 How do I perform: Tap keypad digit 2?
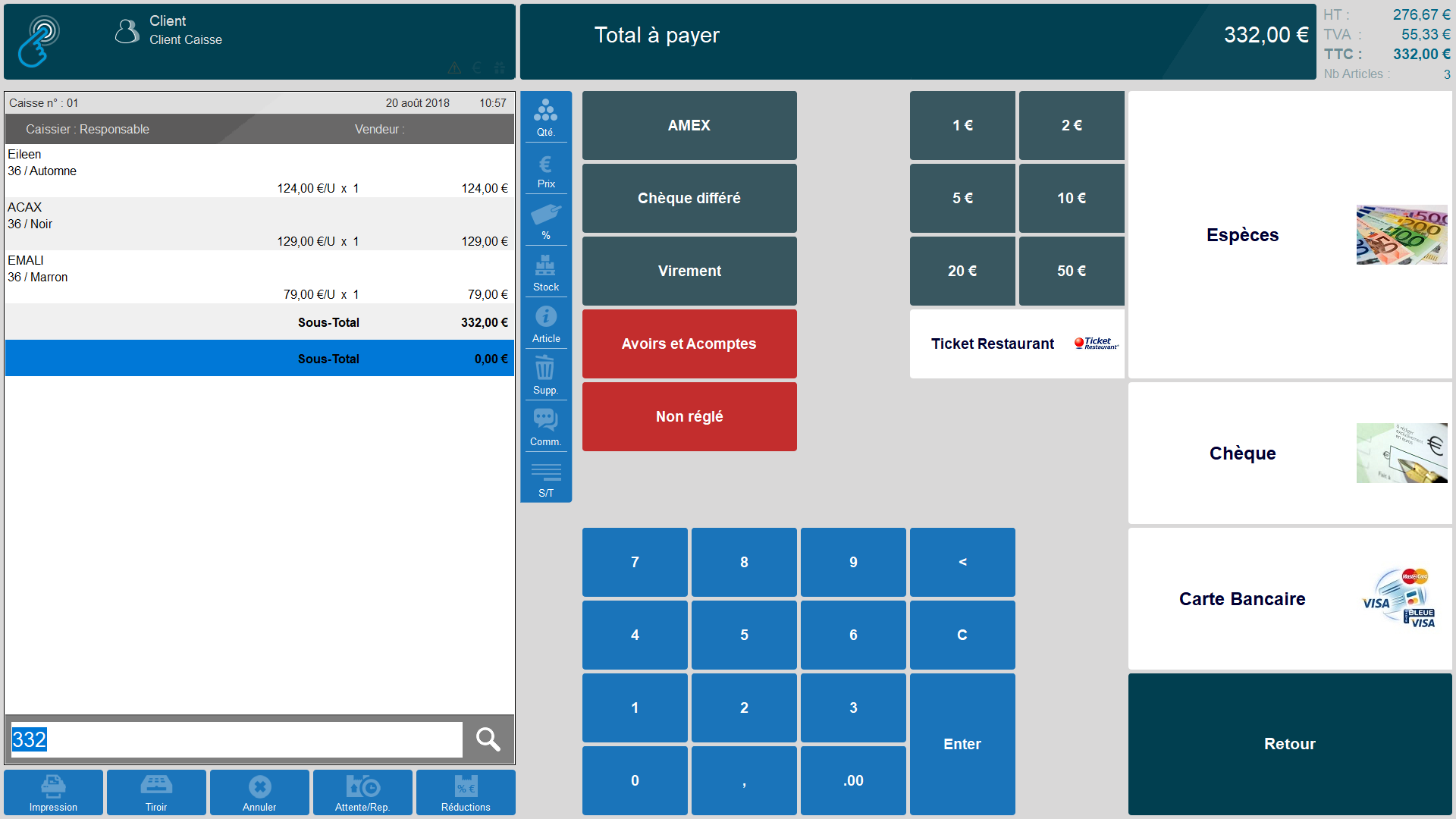(x=744, y=708)
